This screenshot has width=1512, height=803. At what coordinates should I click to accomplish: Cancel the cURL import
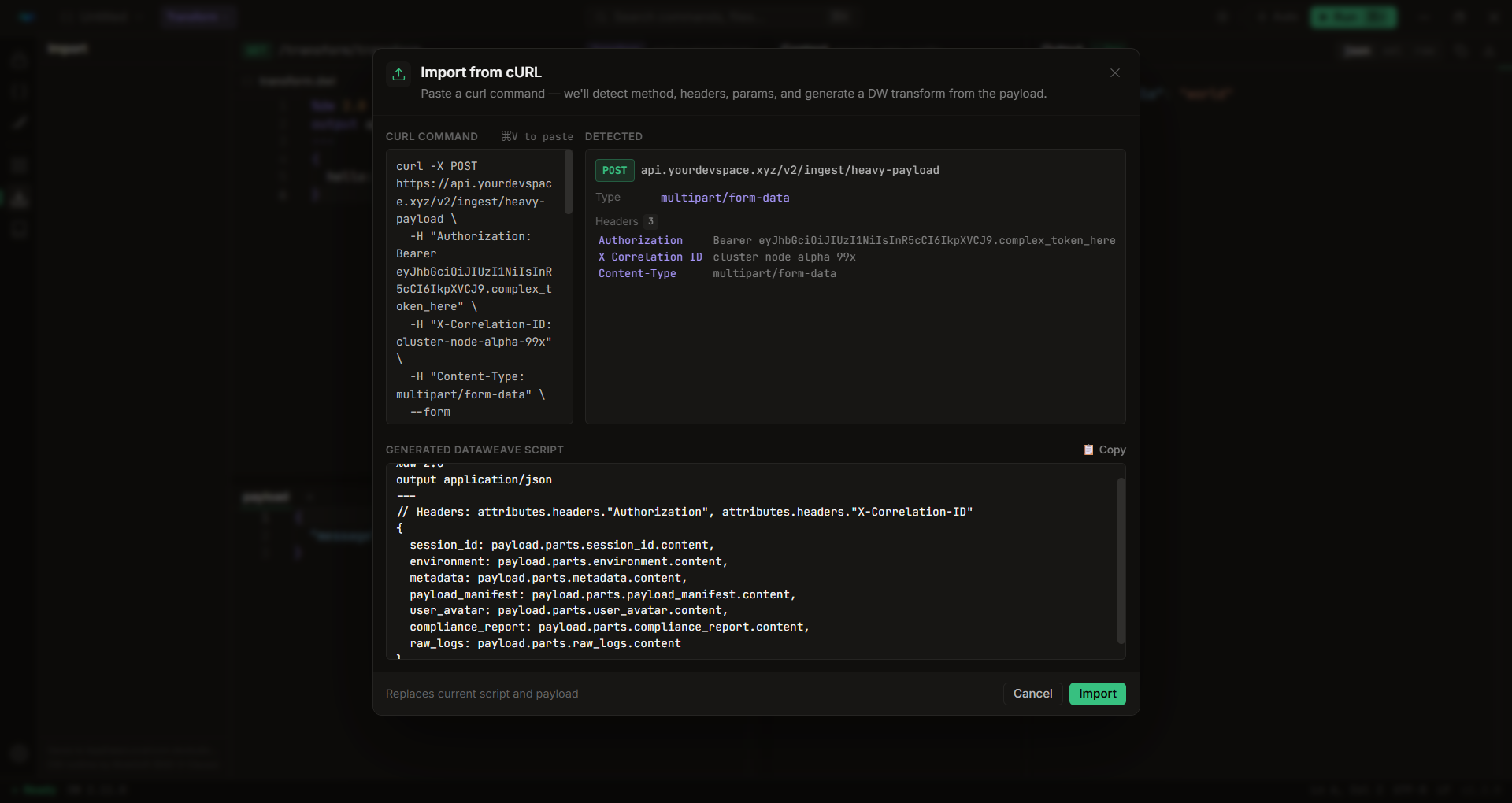click(1032, 694)
